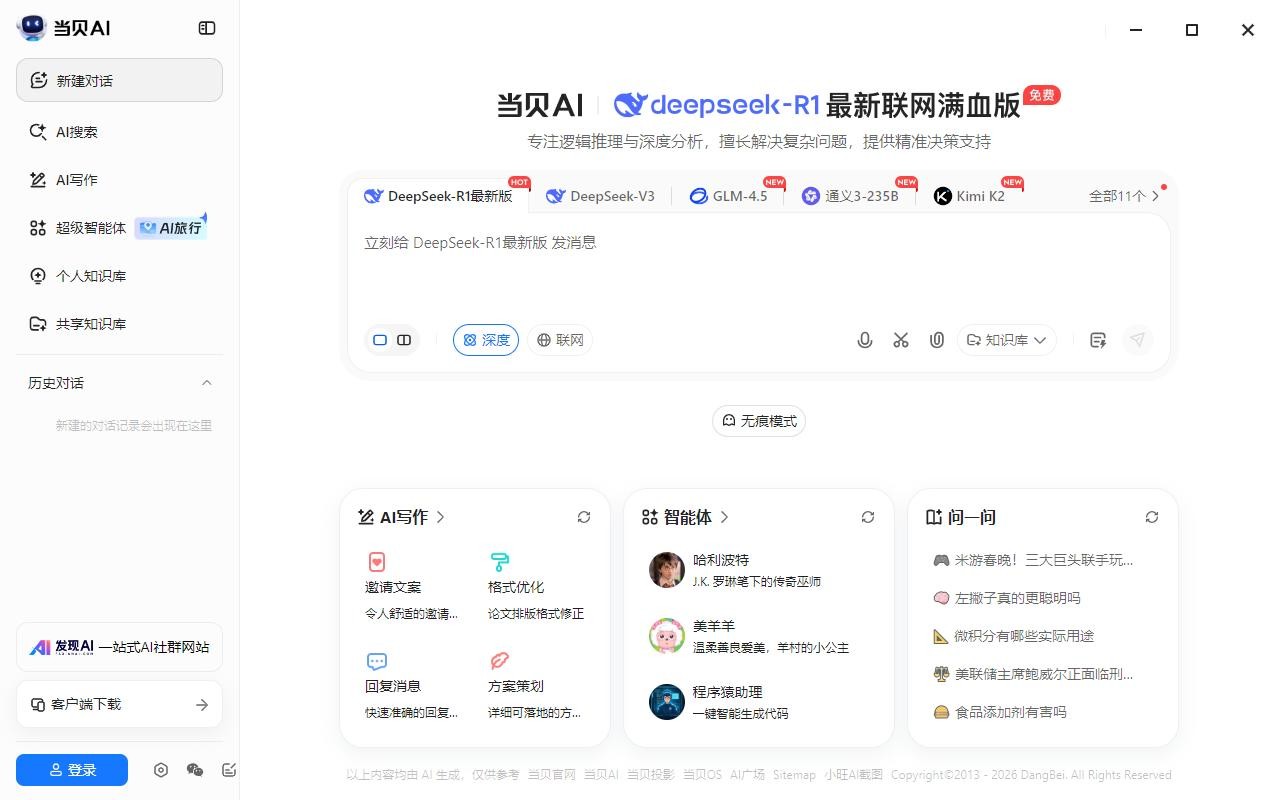Click the AI旅行 badge
Image resolution: width=1280 pixels, height=800 pixels.
(171, 227)
